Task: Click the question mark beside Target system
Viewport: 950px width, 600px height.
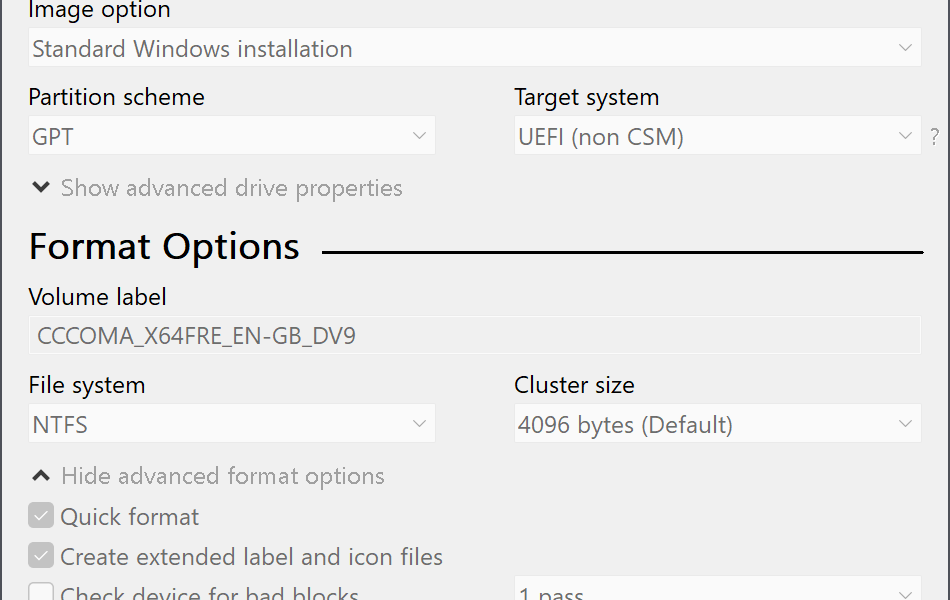Action: tap(934, 136)
